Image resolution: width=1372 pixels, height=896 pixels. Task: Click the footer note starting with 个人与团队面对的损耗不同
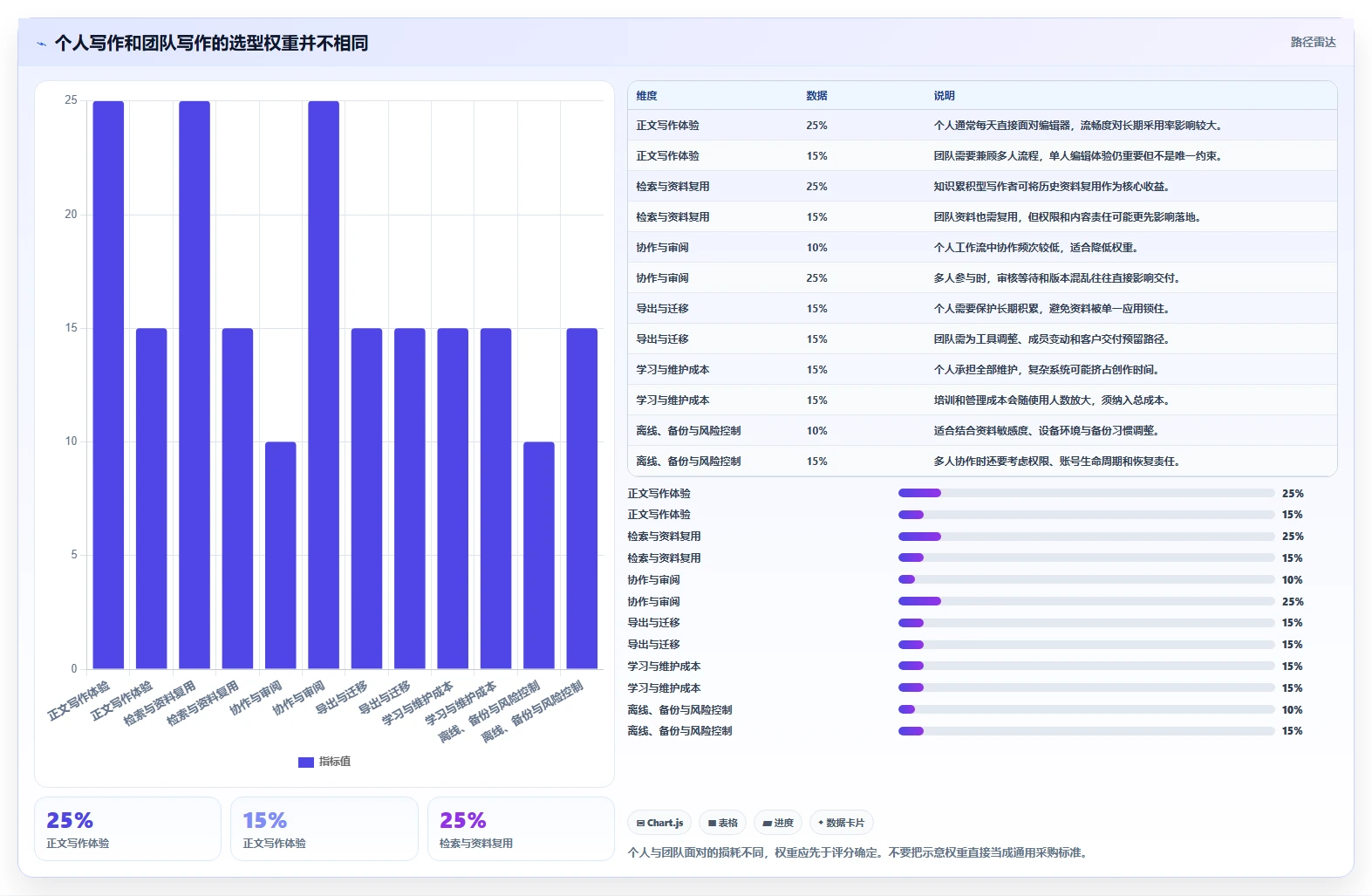click(859, 852)
